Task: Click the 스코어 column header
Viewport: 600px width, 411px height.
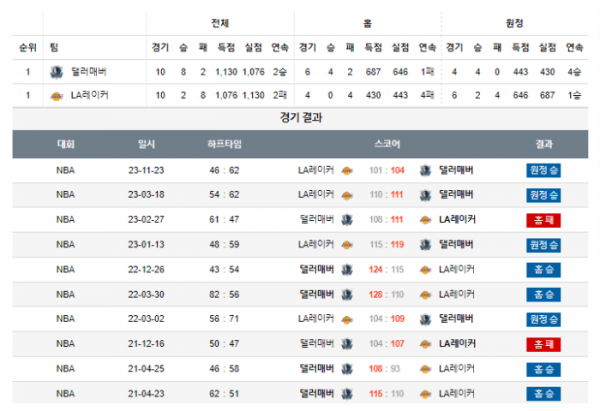Action: coord(387,144)
